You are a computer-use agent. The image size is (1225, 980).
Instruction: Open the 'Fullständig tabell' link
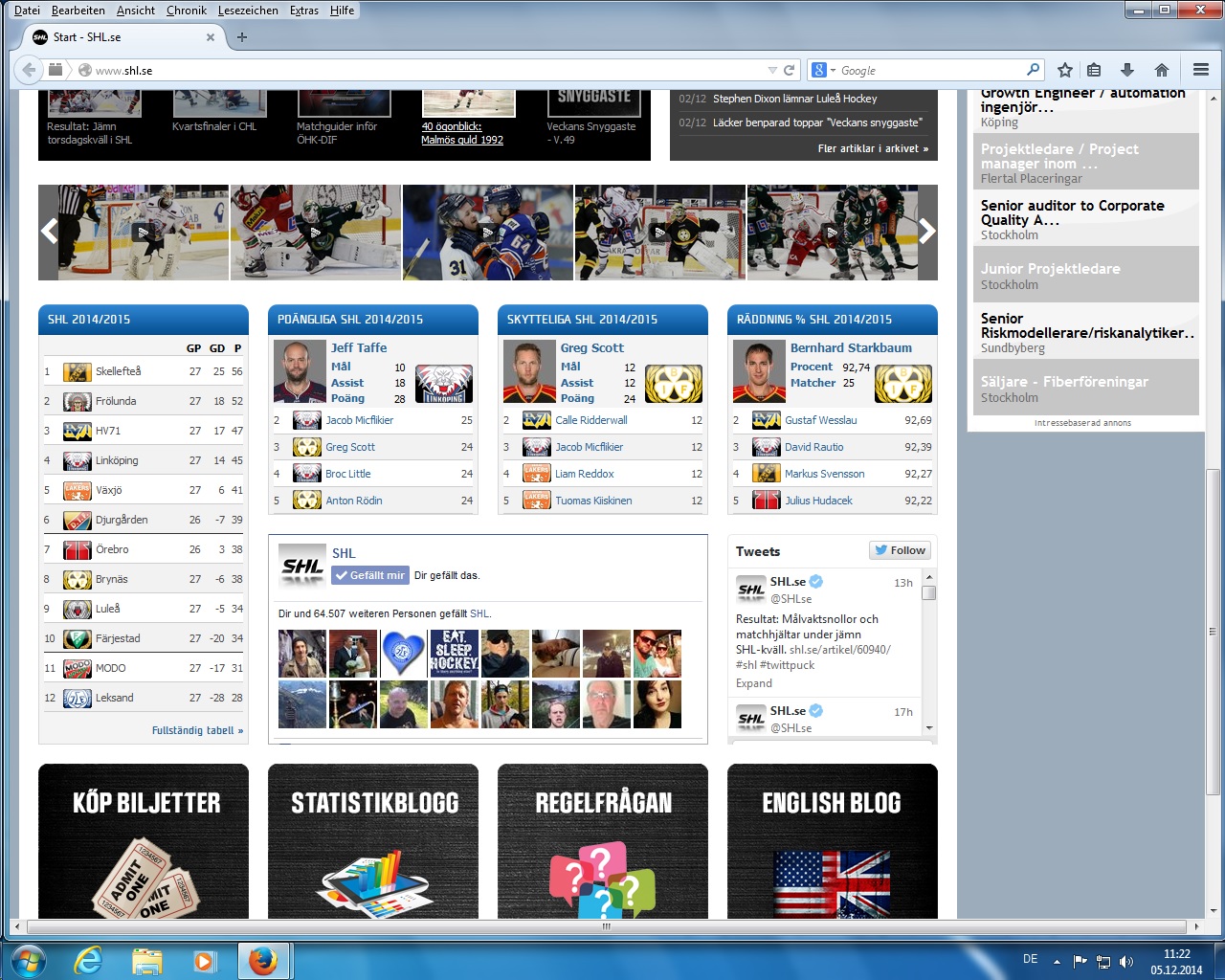point(197,730)
